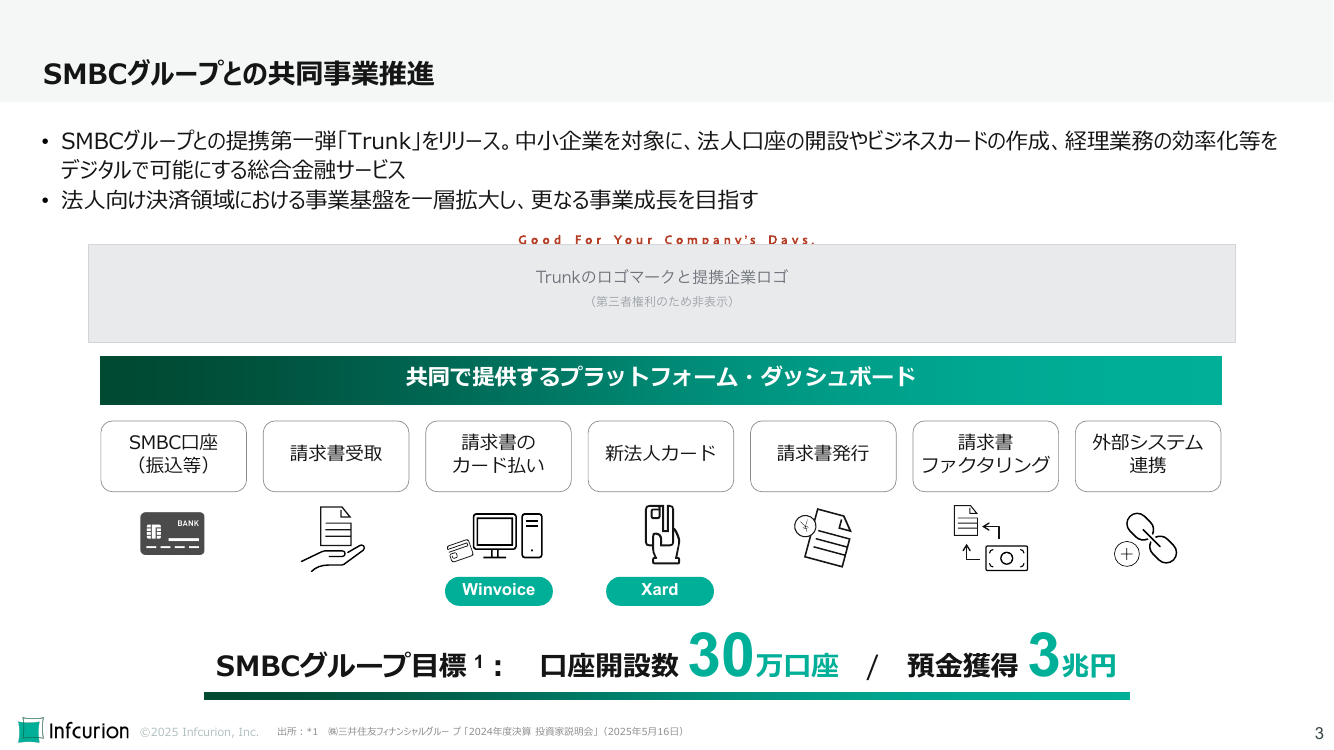
Task: Click the 預金獲得 label
Action: point(962,665)
